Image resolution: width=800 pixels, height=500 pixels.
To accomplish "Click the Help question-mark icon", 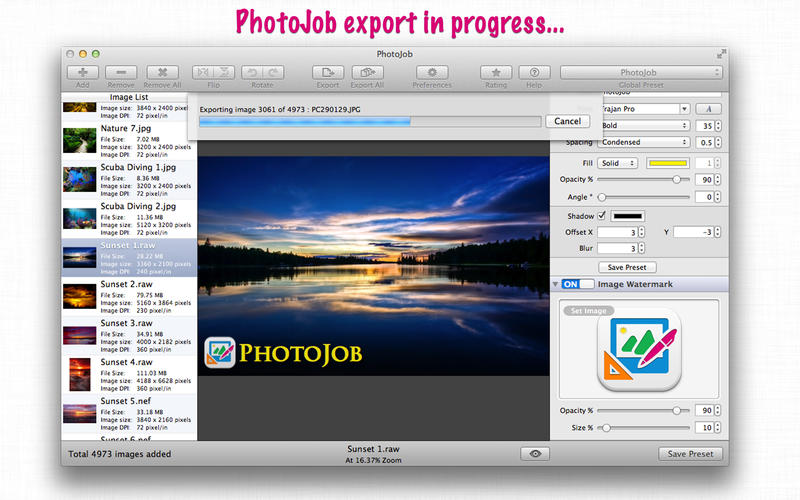I will pos(534,72).
